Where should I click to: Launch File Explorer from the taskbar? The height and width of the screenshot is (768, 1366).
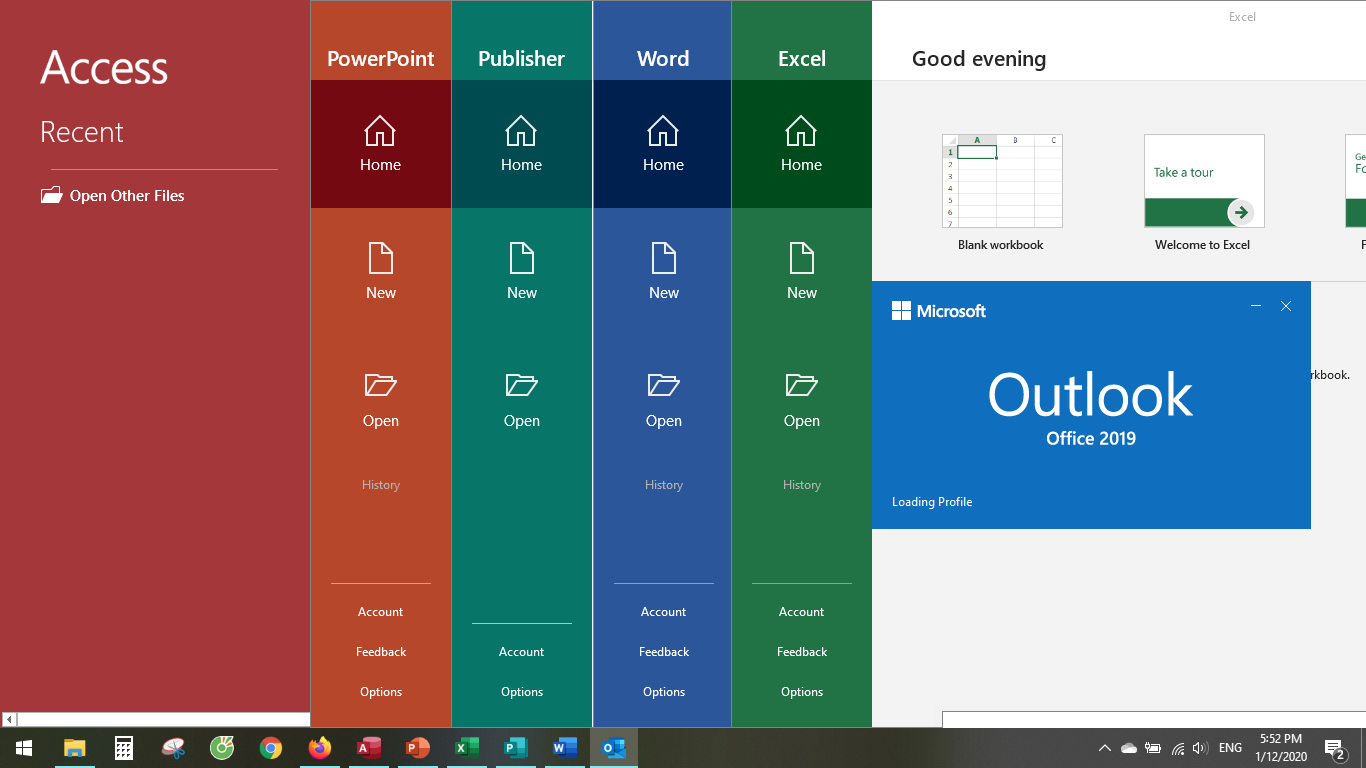click(x=75, y=748)
